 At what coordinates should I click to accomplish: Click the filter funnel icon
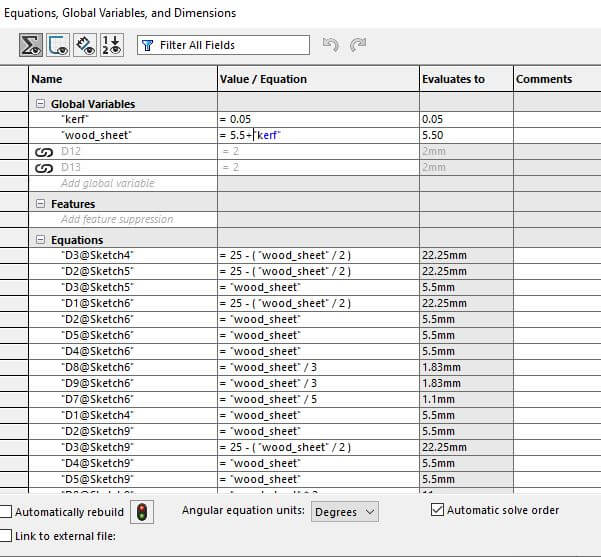click(x=148, y=45)
